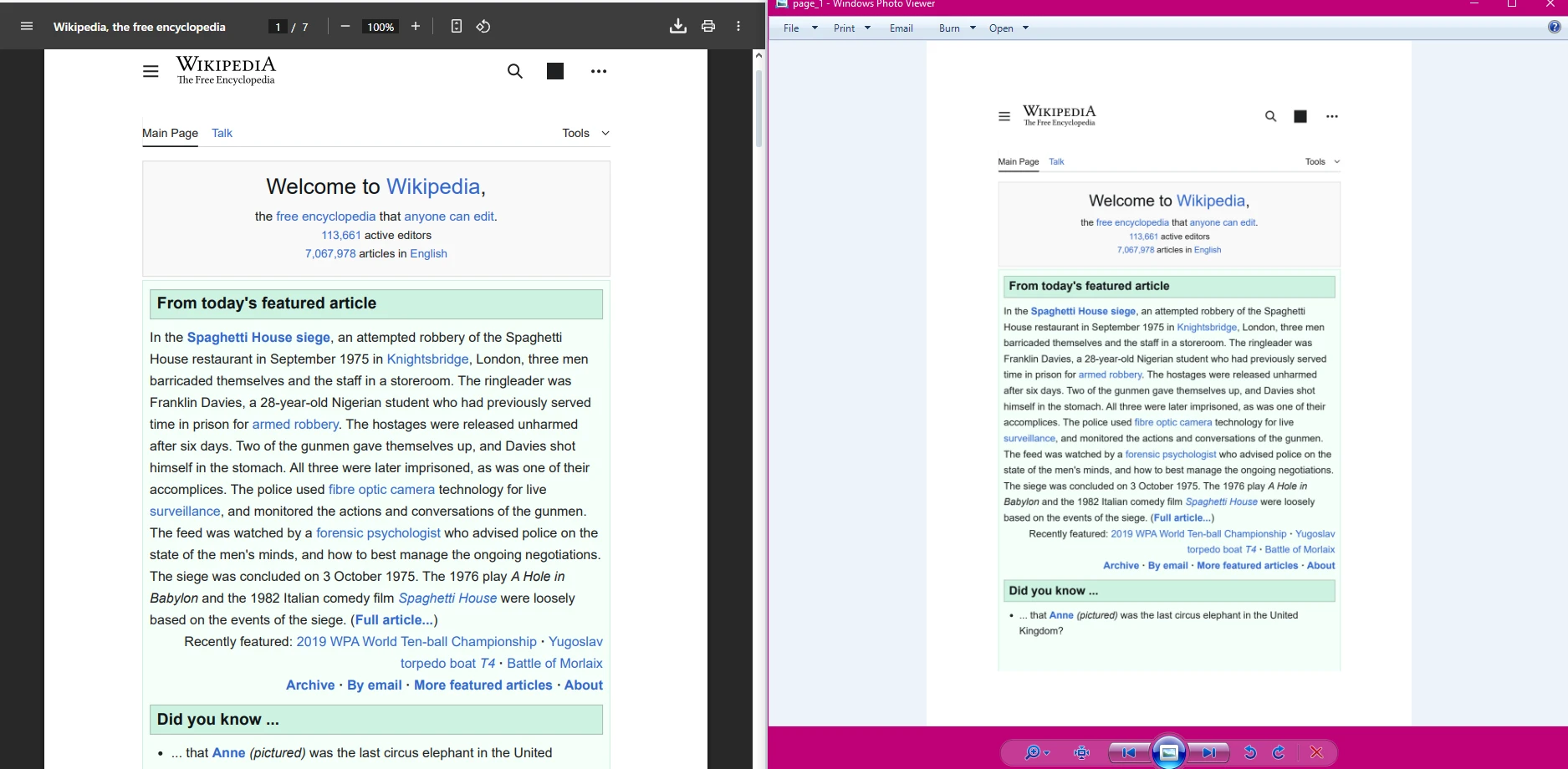This screenshot has height=769, width=1568.
Task: Zoom out of the PDF with the minus icon
Action: [344, 26]
